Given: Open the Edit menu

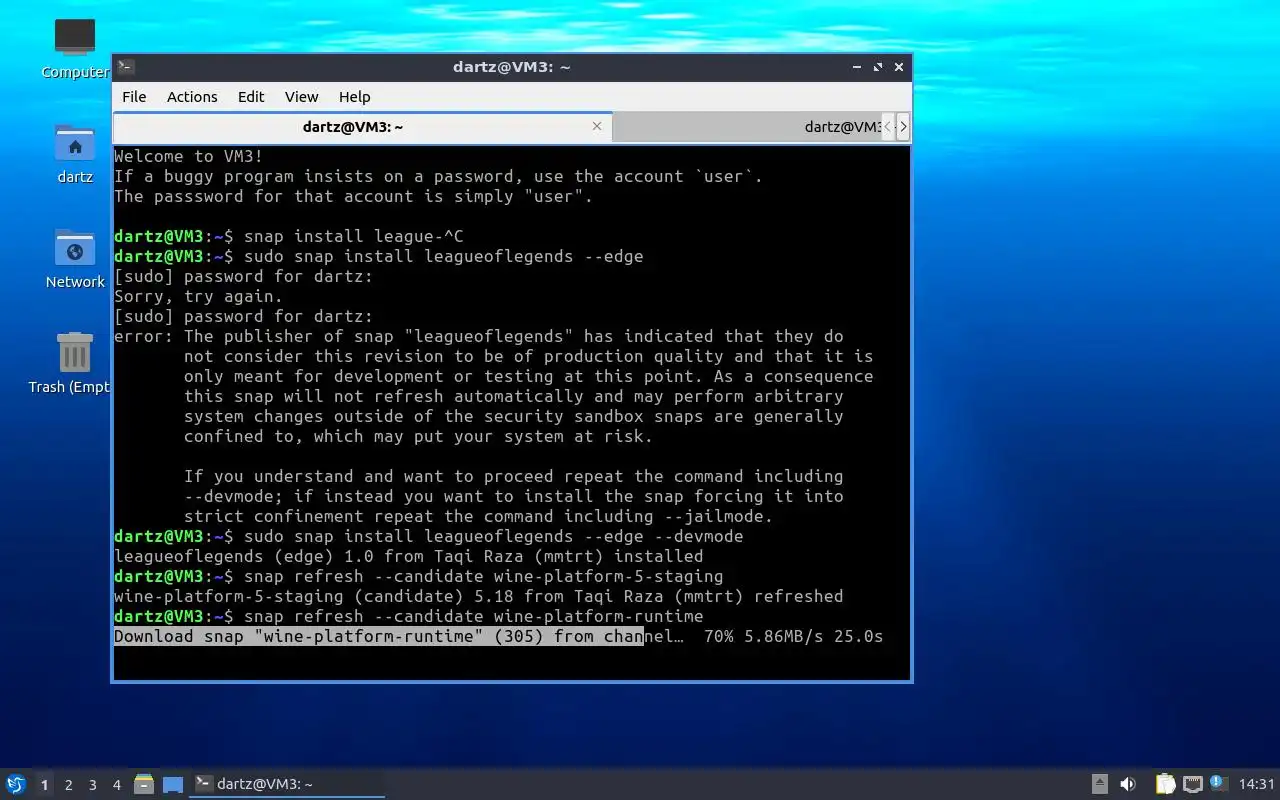Looking at the screenshot, I should point(251,96).
